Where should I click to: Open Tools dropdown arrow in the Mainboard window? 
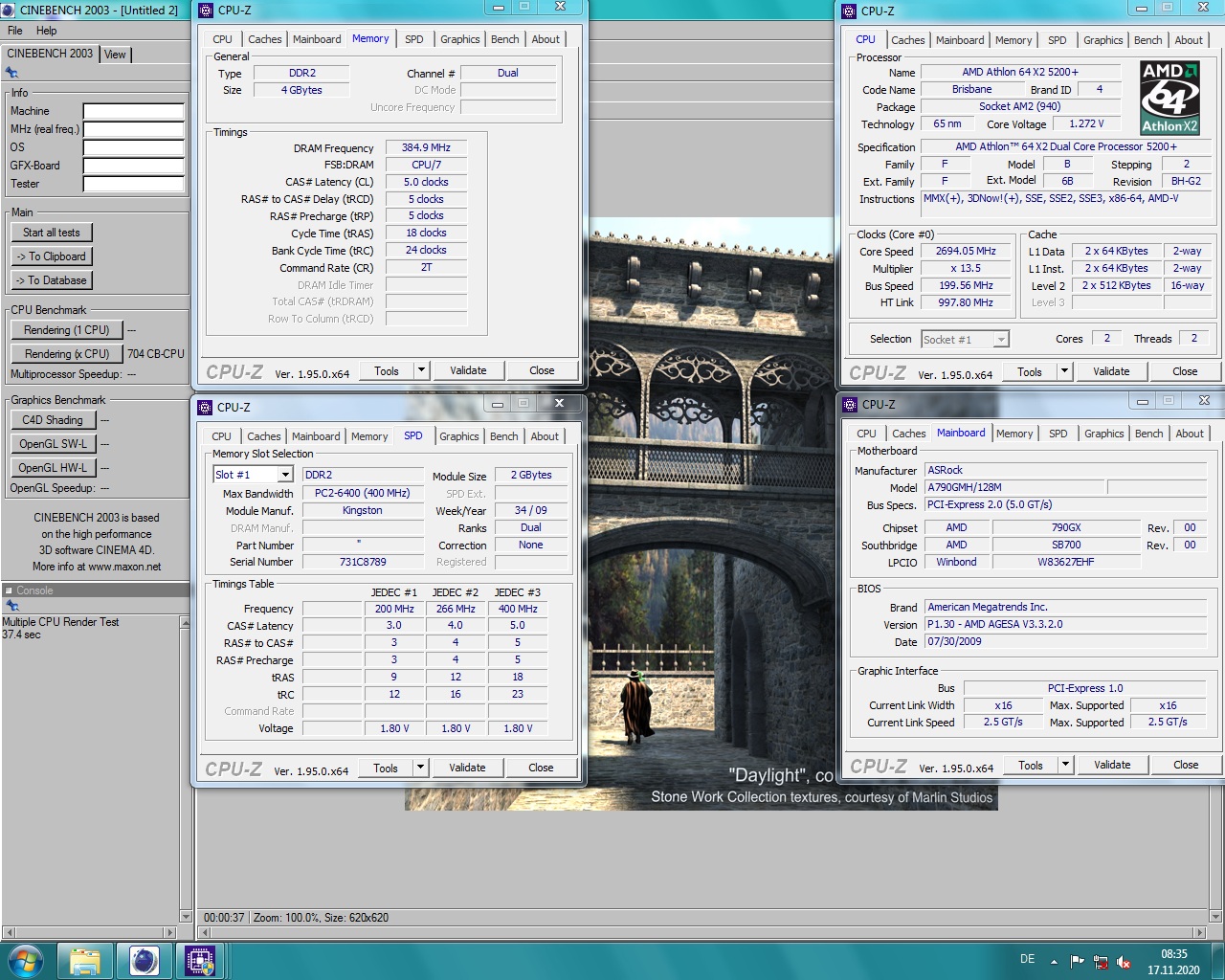[x=1065, y=765]
